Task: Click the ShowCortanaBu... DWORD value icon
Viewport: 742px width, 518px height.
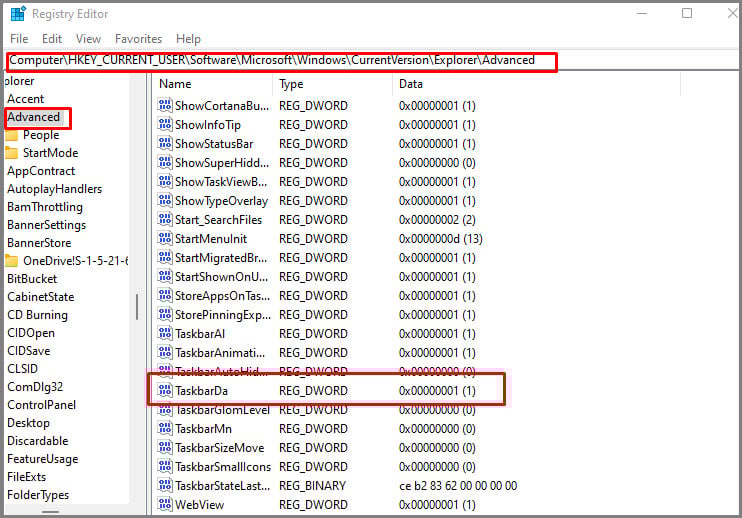Action: pos(165,105)
